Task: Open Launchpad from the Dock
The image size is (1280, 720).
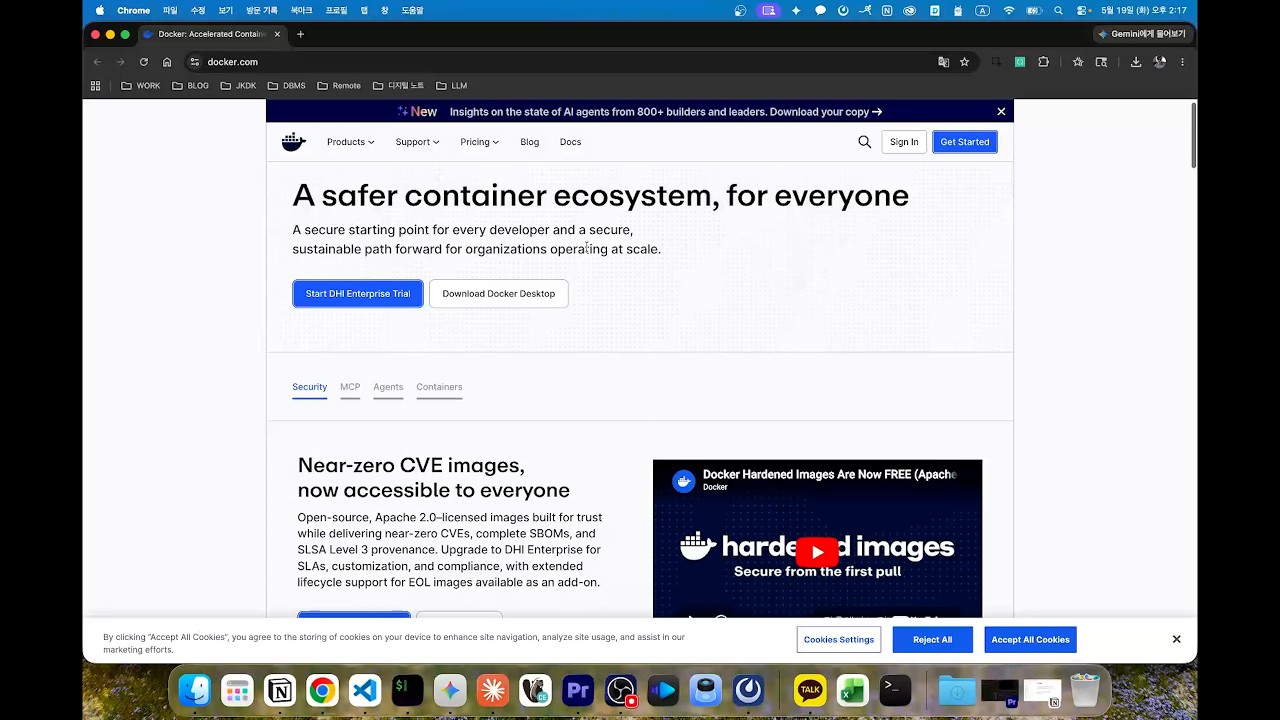Action: (237, 691)
